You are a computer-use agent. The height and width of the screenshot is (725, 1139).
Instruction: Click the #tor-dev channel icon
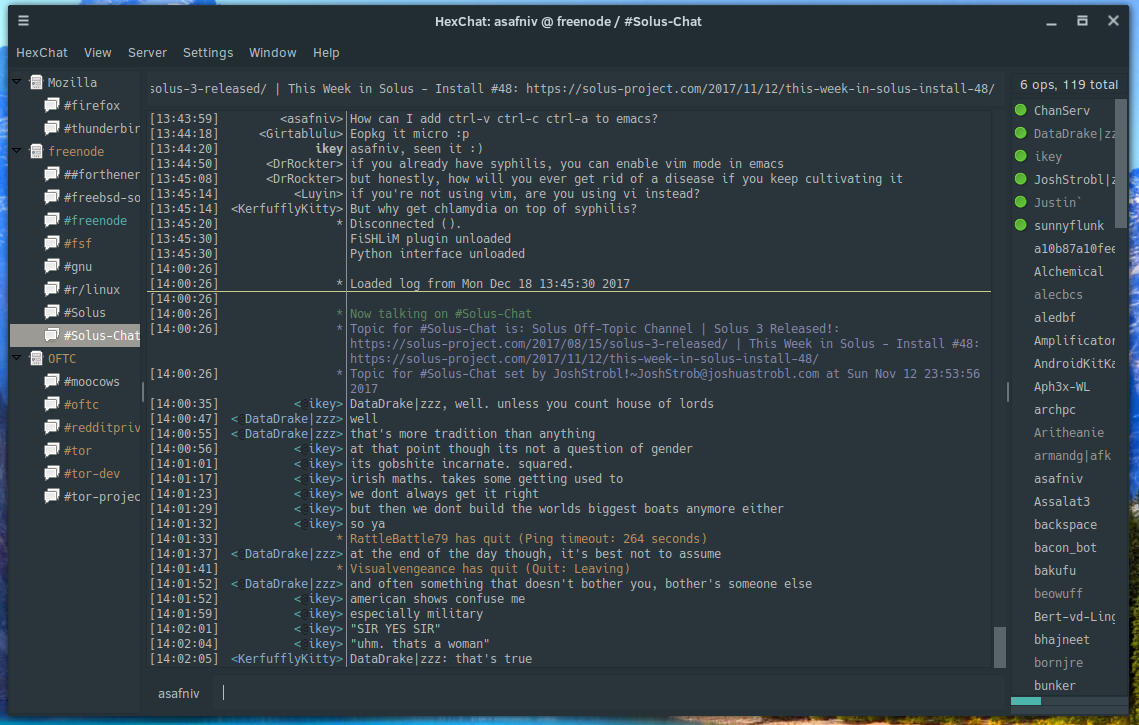click(52, 474)
